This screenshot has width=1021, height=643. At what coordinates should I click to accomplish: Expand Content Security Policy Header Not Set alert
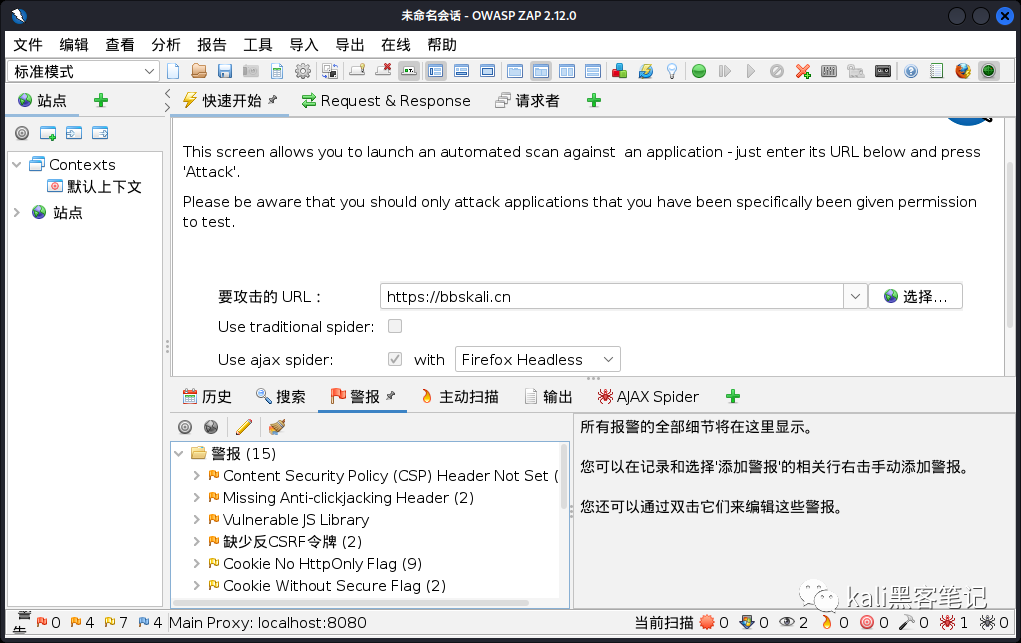pos(196,476)
